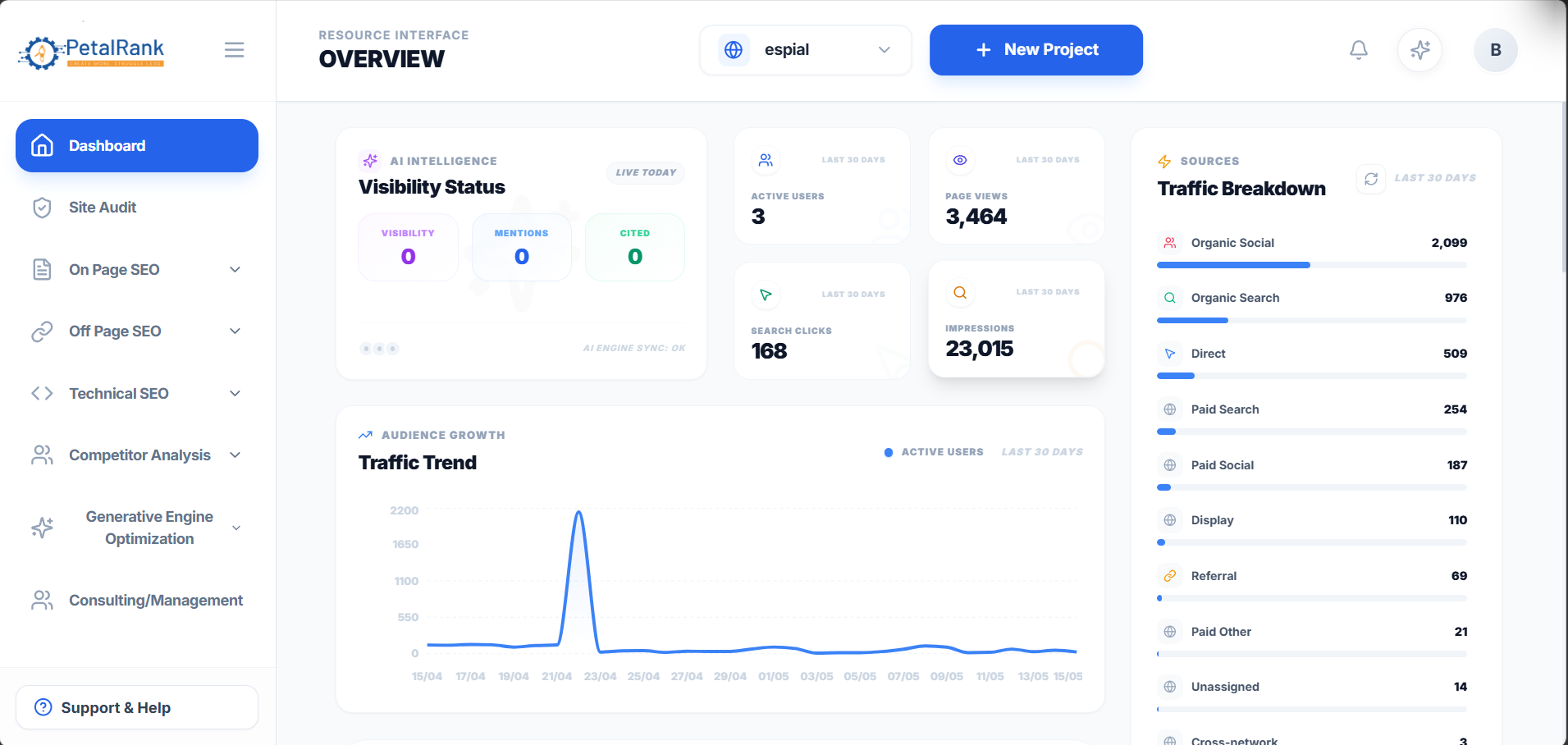The height and width of the screenshot is (745, 1568).
Task: Click the Site Audit shield icon
Action: coord(42,208)
